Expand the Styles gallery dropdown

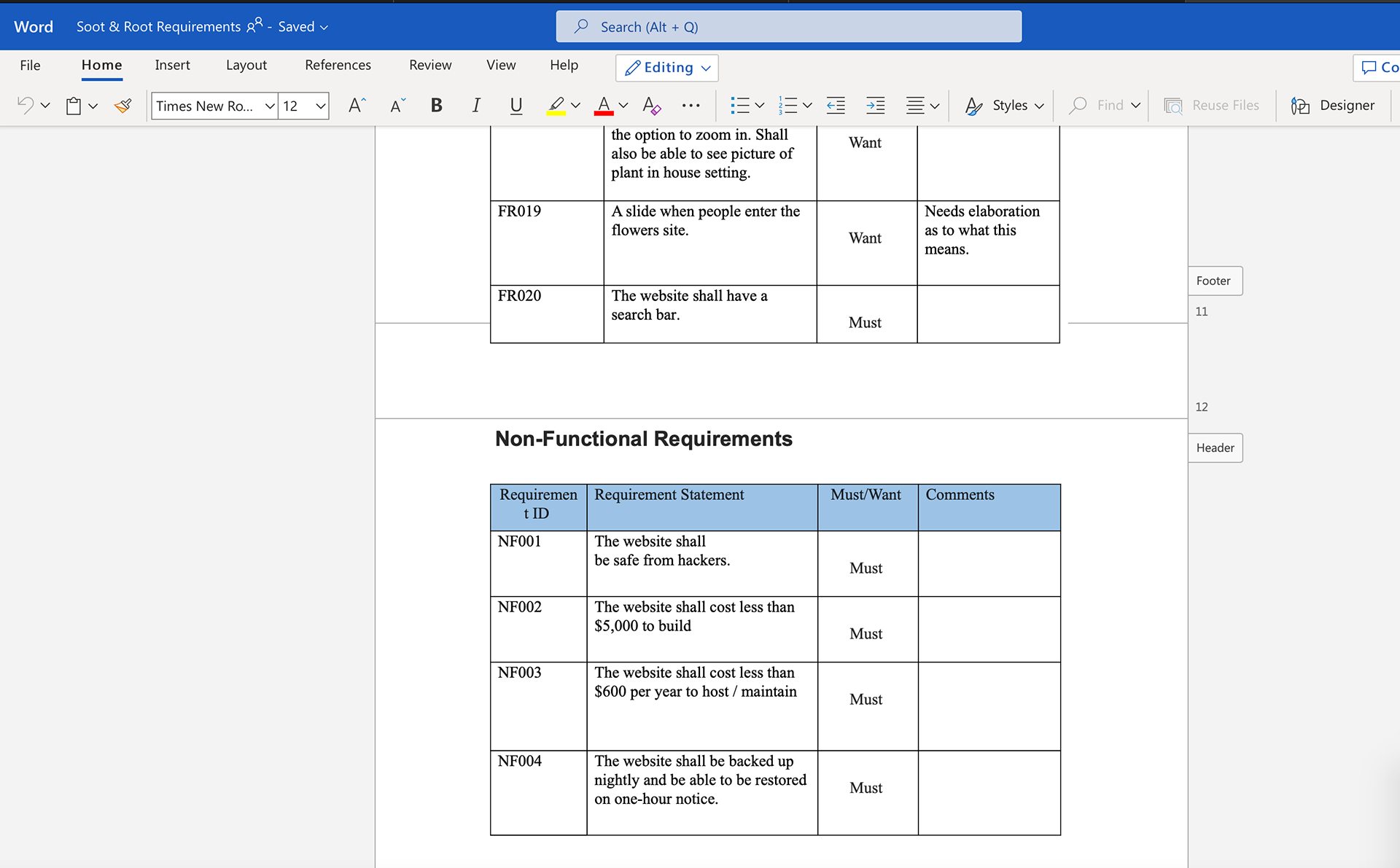pyautogui.click(x=1039, y=106)
